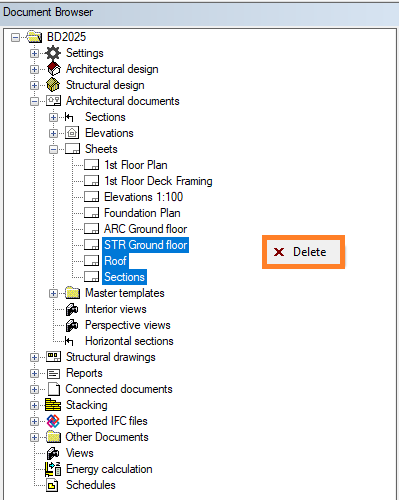Click the Settings gear icon

pos(53,53)
